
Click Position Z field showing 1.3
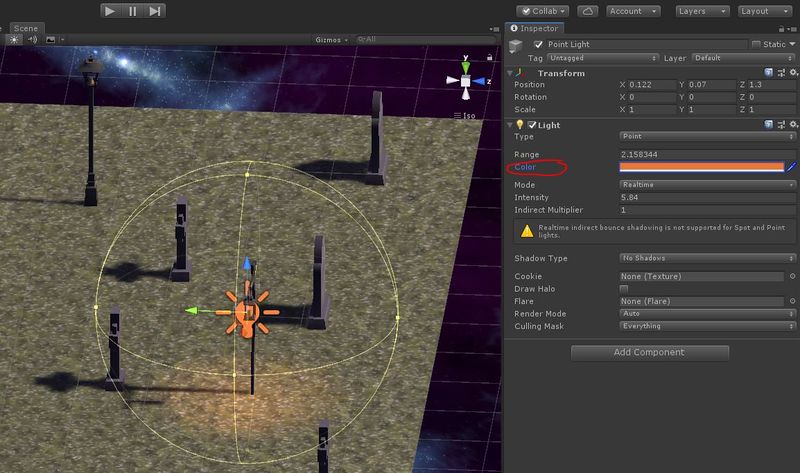771,85
